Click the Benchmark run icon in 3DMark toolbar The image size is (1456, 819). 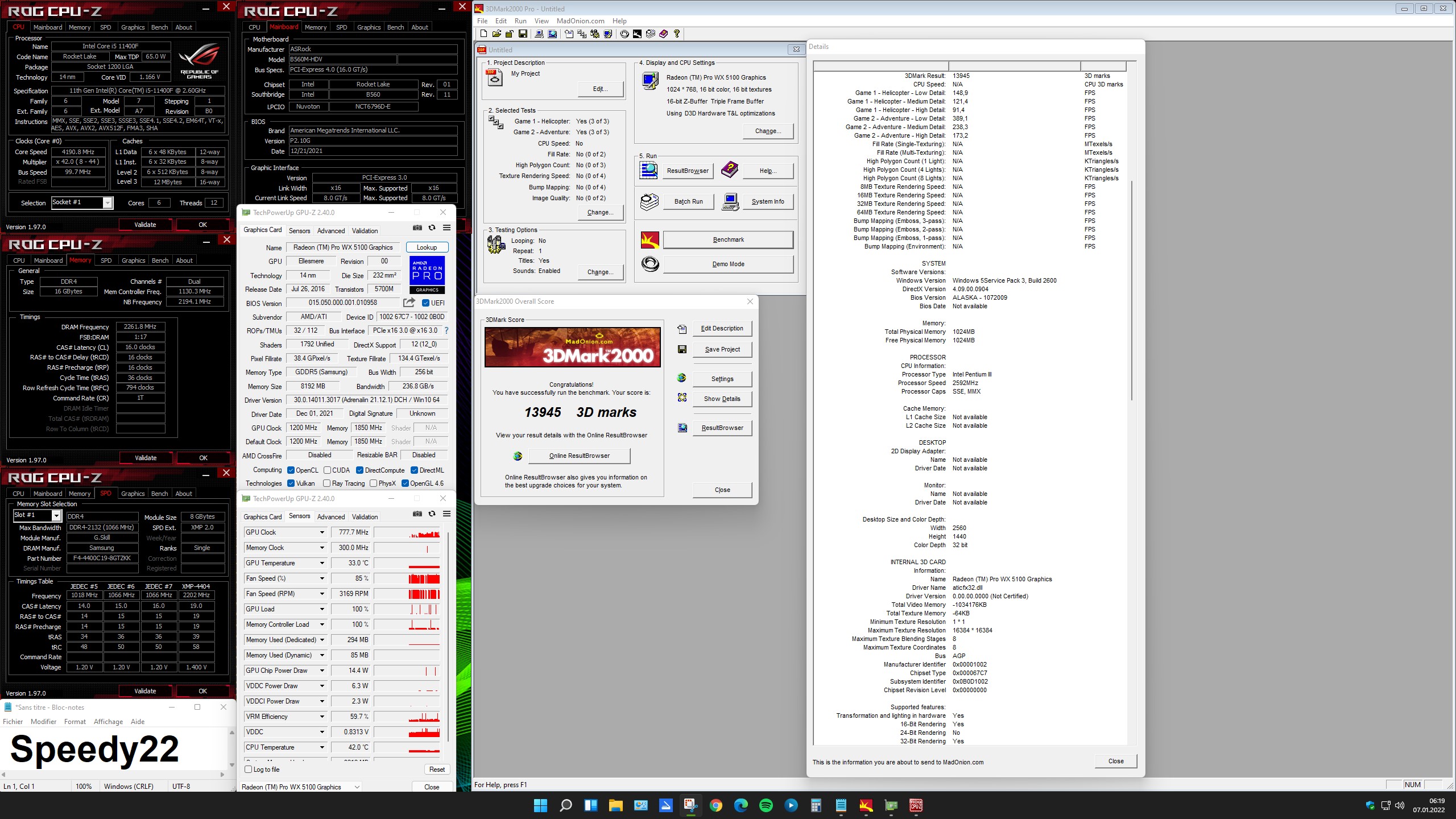[638, 34]
